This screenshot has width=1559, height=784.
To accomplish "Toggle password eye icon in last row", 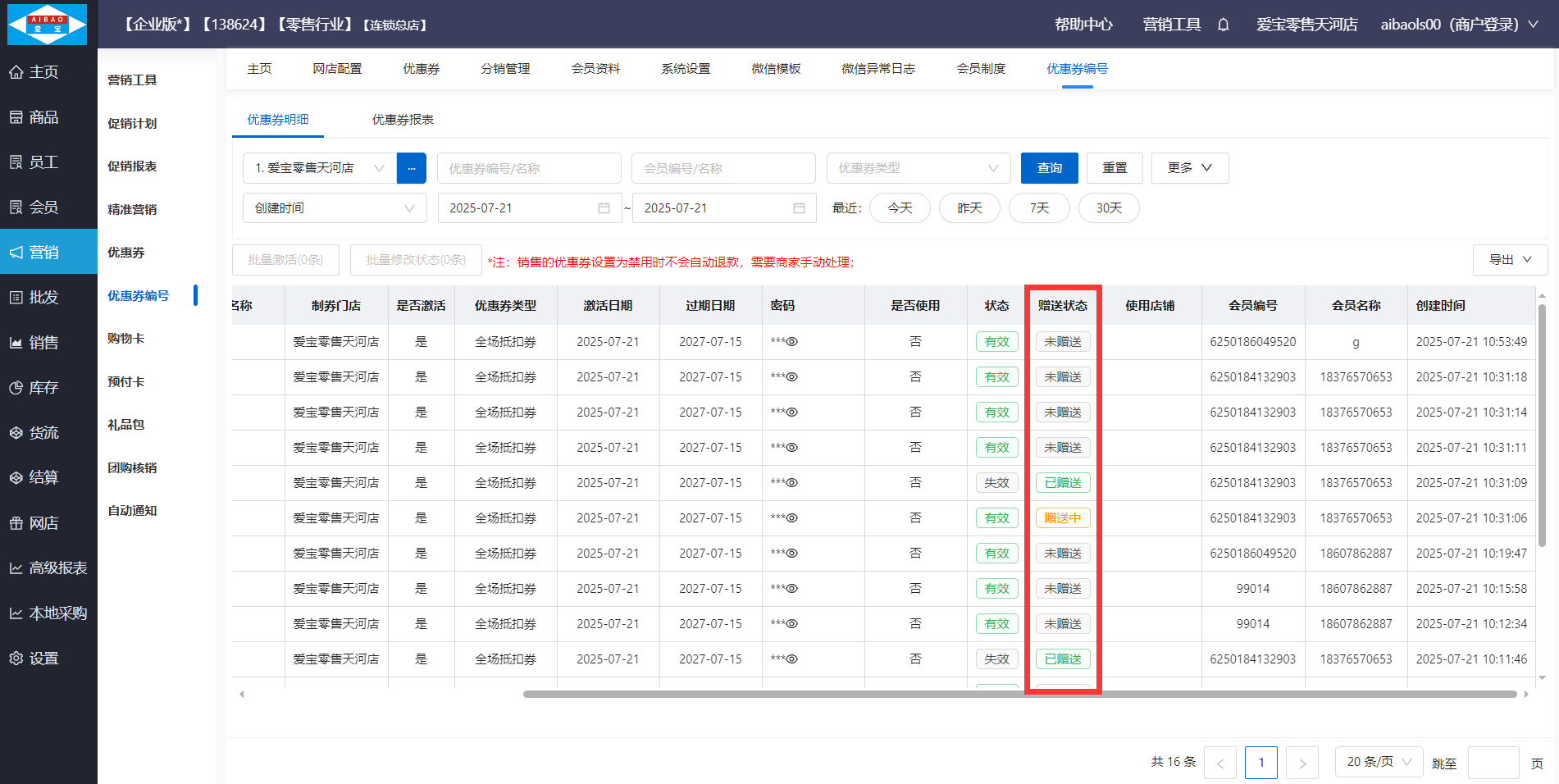I will pyautogui.click(x=792, y=659).
